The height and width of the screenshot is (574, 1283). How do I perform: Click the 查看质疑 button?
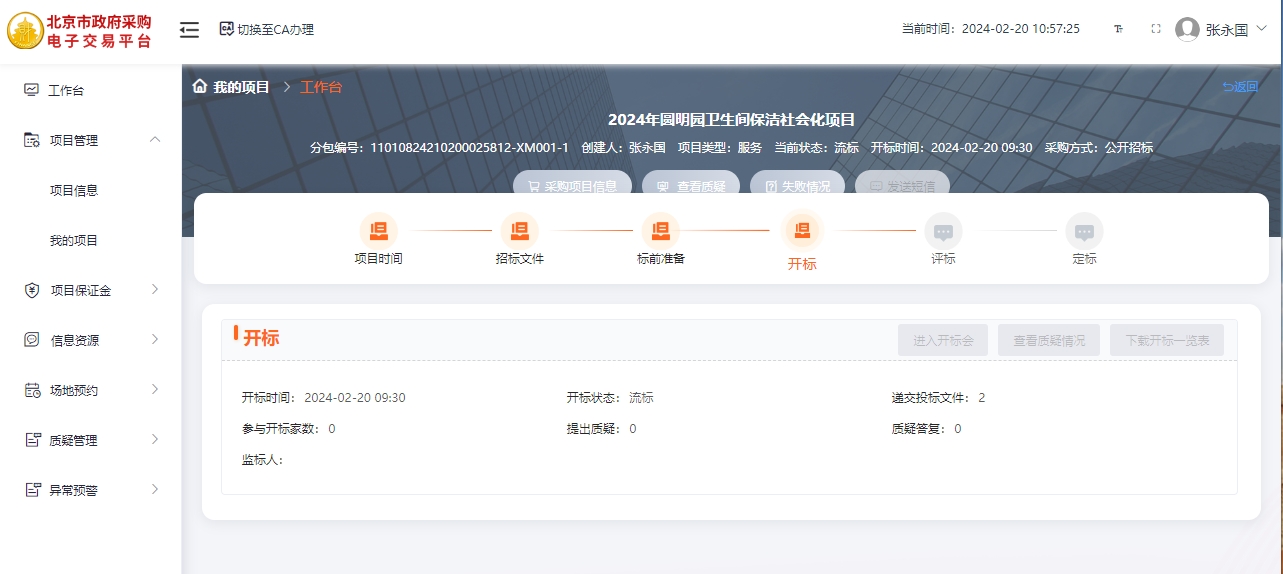point(692,185)
